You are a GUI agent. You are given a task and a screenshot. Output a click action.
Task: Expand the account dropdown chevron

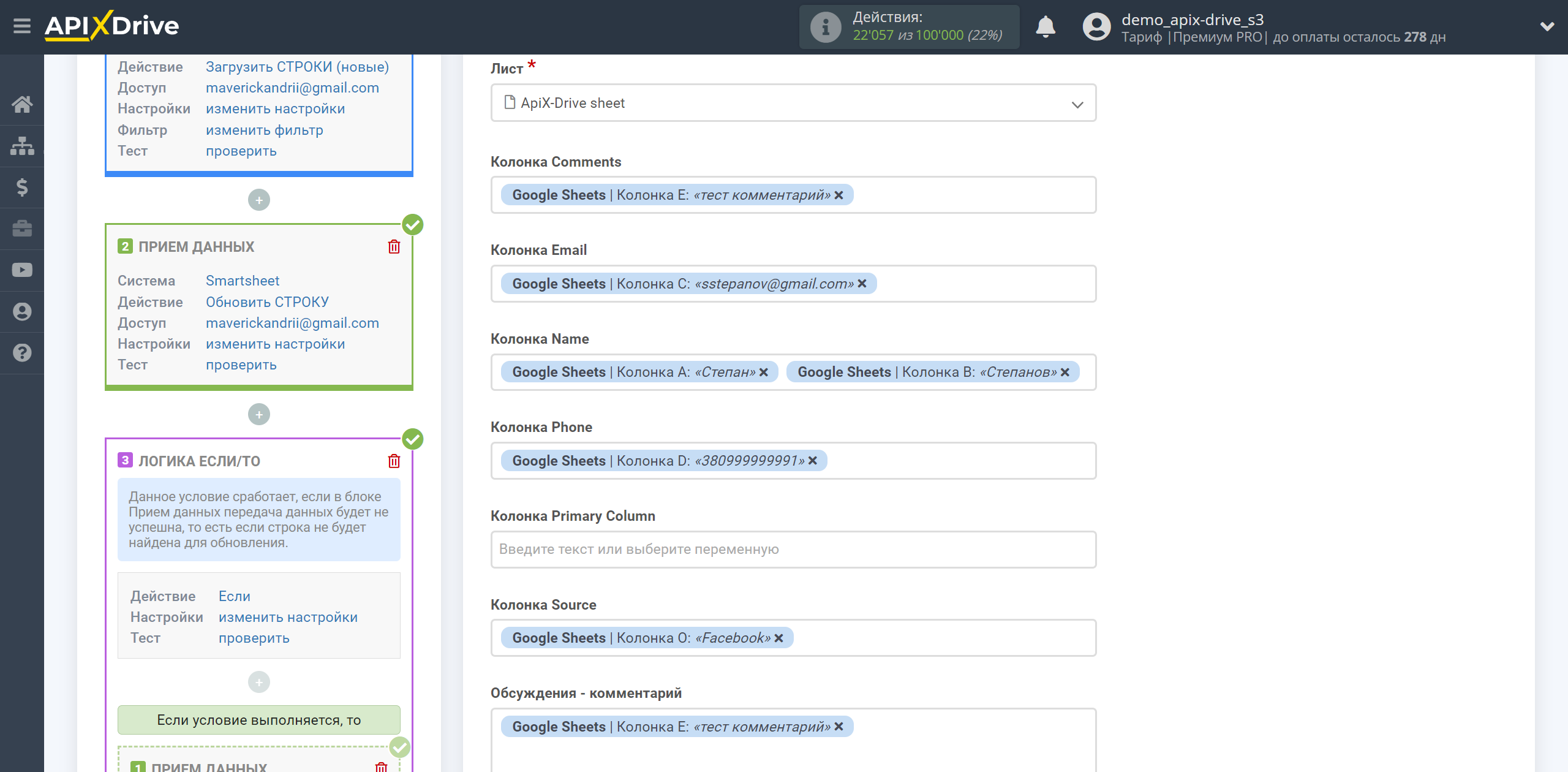[1547, 26]
